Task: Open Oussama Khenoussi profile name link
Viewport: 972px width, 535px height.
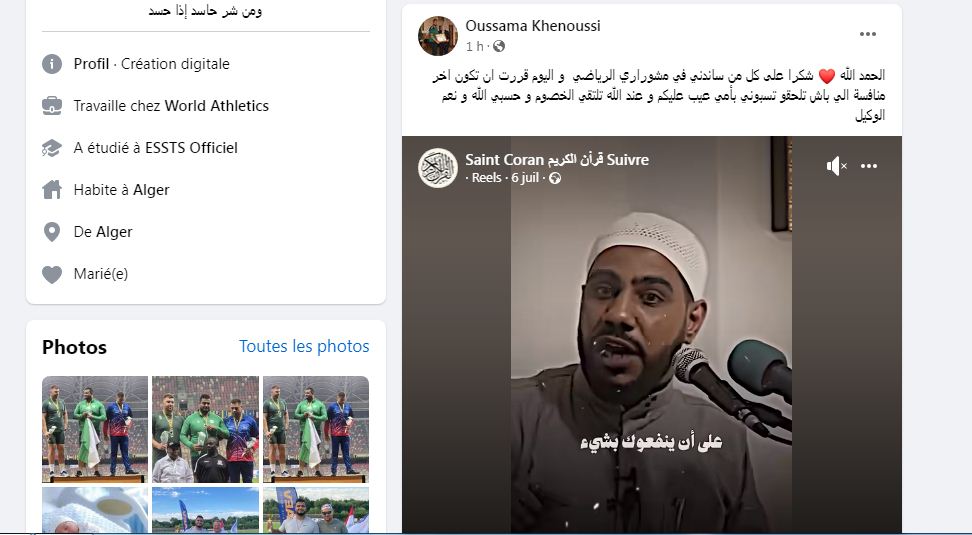Action: (x=532, y=26)
